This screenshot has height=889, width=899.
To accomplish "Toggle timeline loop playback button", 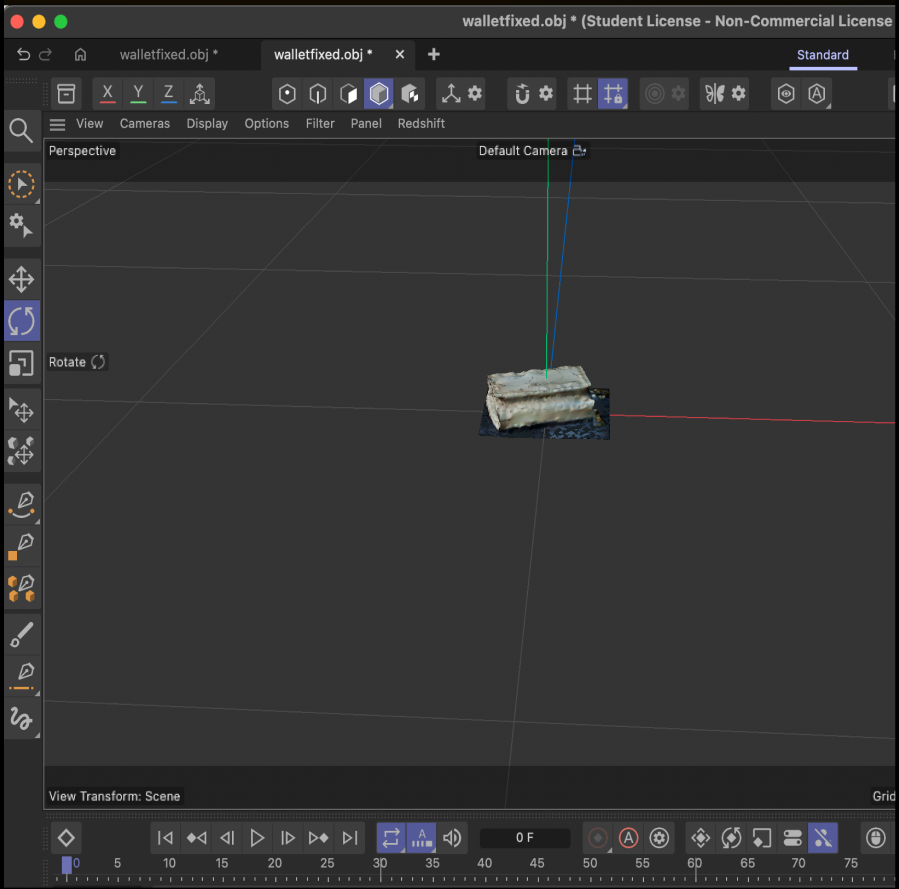I will coord(391,838).
